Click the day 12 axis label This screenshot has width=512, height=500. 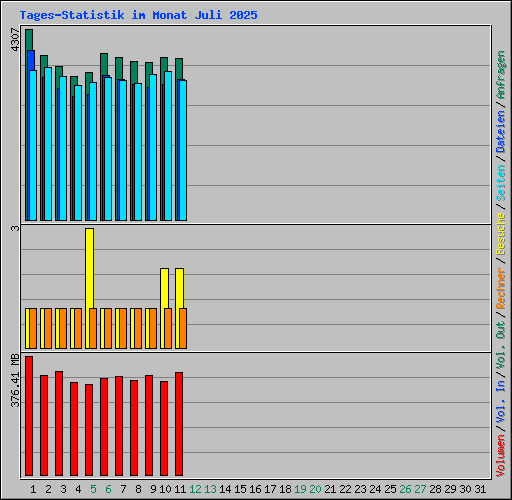pyautogui.click(x=195, y=489)
